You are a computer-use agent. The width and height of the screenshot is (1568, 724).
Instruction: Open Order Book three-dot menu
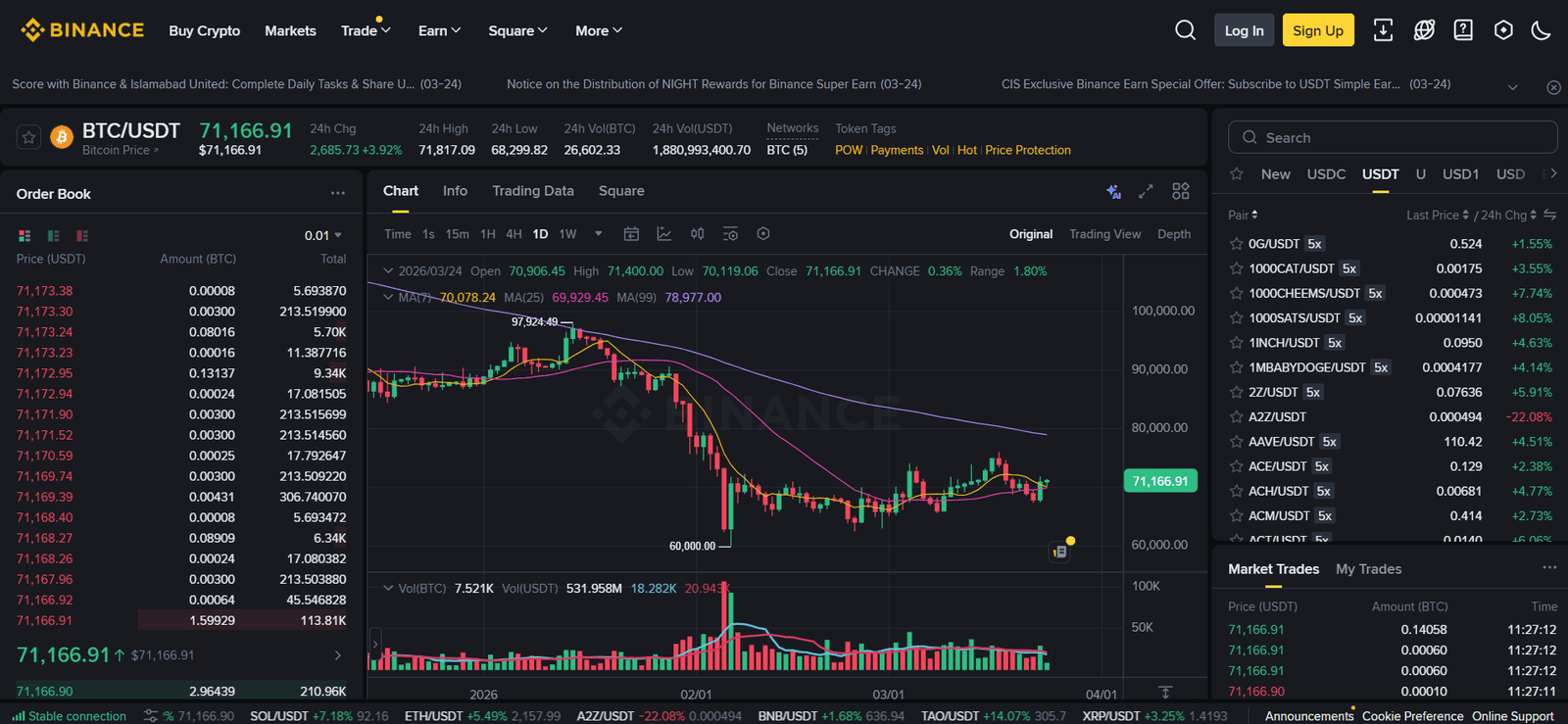(338, 193)
